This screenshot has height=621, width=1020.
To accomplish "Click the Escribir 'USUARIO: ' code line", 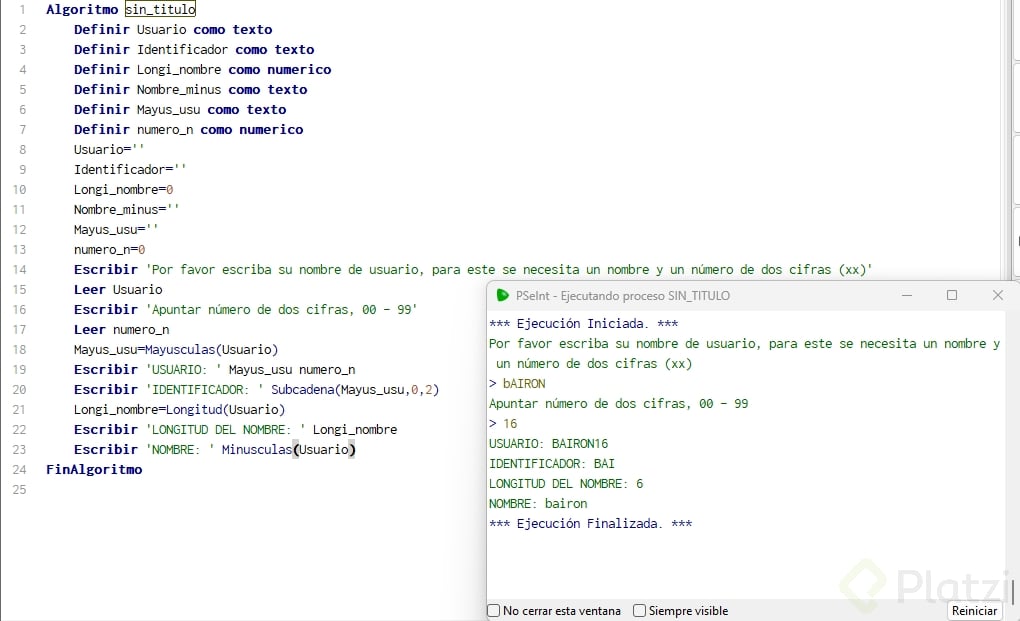I will point(215,369).
